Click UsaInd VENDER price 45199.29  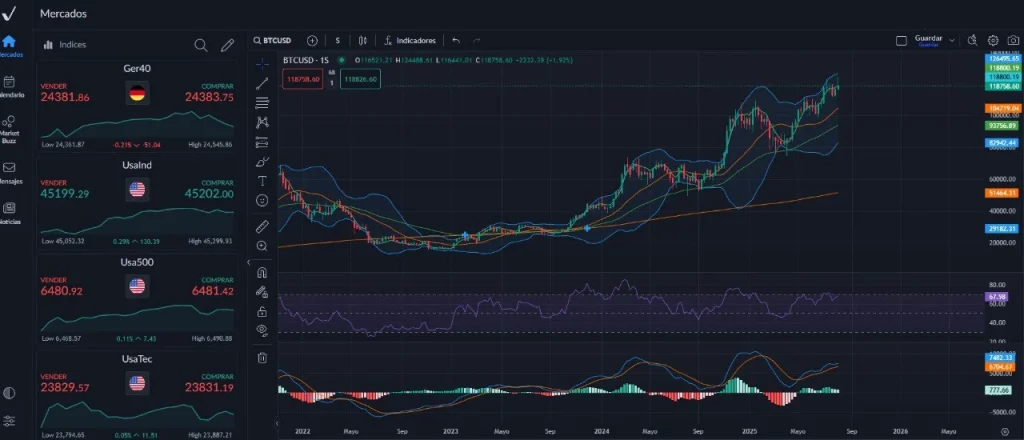(65, 194)
